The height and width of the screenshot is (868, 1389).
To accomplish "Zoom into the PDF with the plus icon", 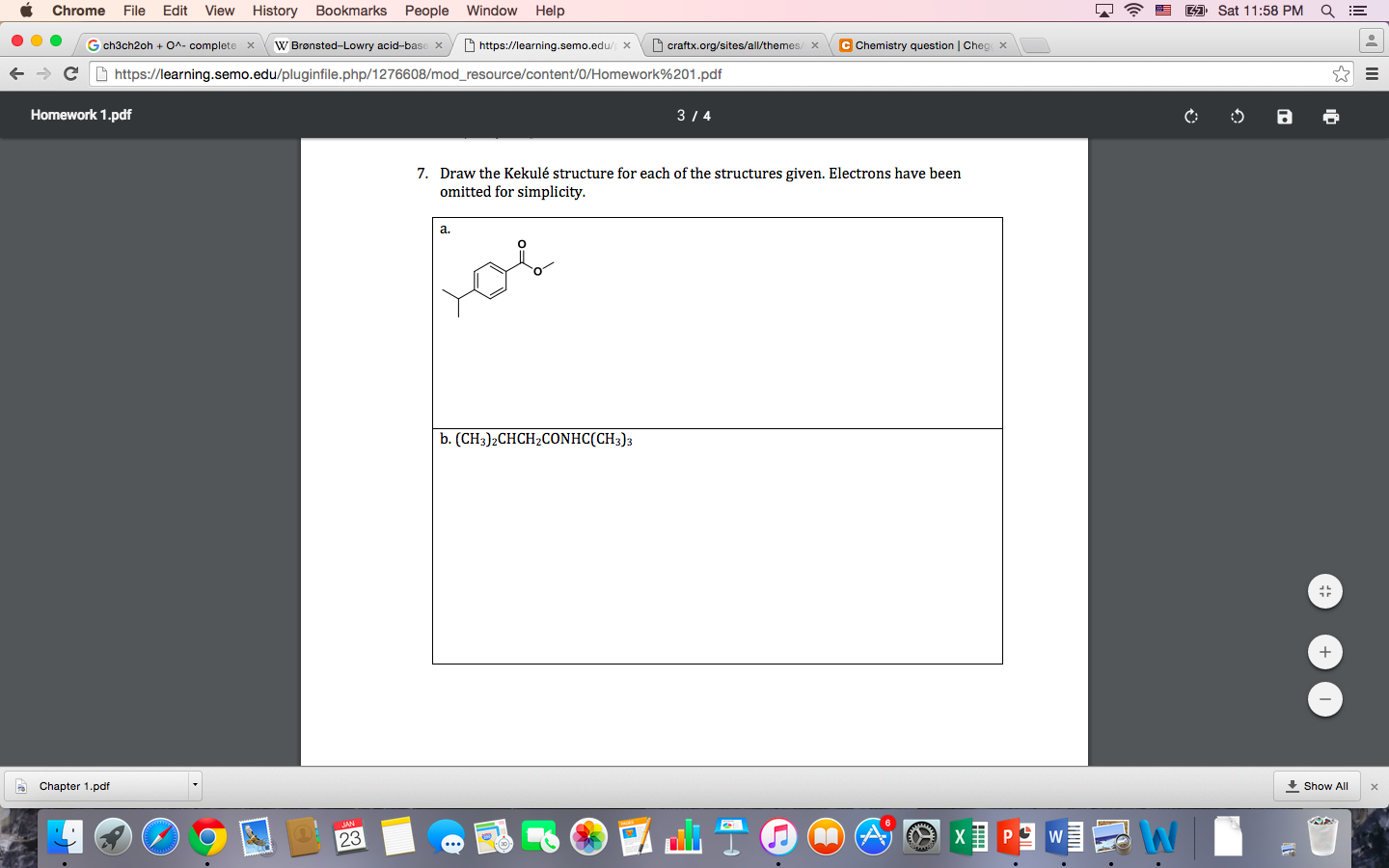I will [x=1324, y=652].
